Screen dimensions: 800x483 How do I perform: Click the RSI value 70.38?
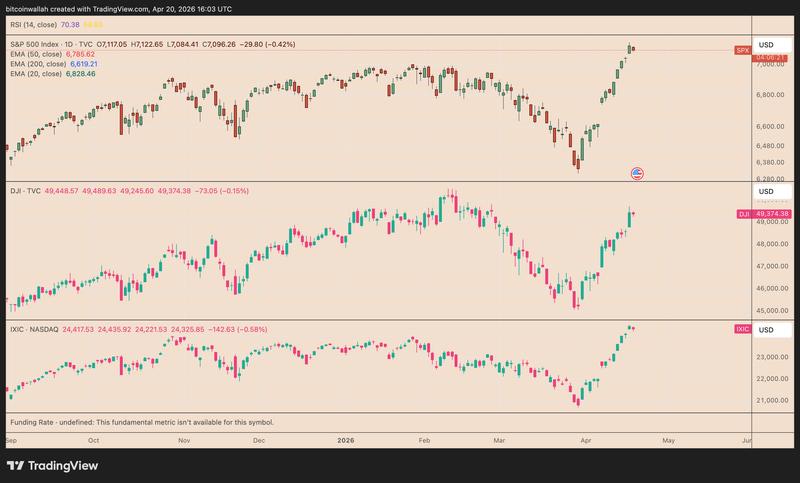pyautogui.click(x=70, y=24)
